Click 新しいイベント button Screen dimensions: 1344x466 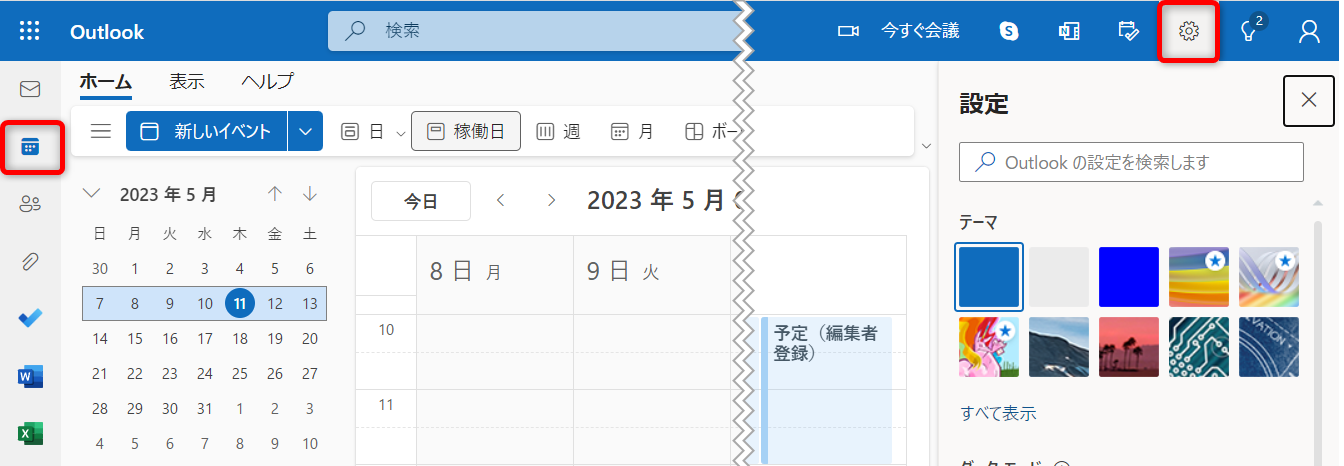pyautogui.click(x=207, y=131)
